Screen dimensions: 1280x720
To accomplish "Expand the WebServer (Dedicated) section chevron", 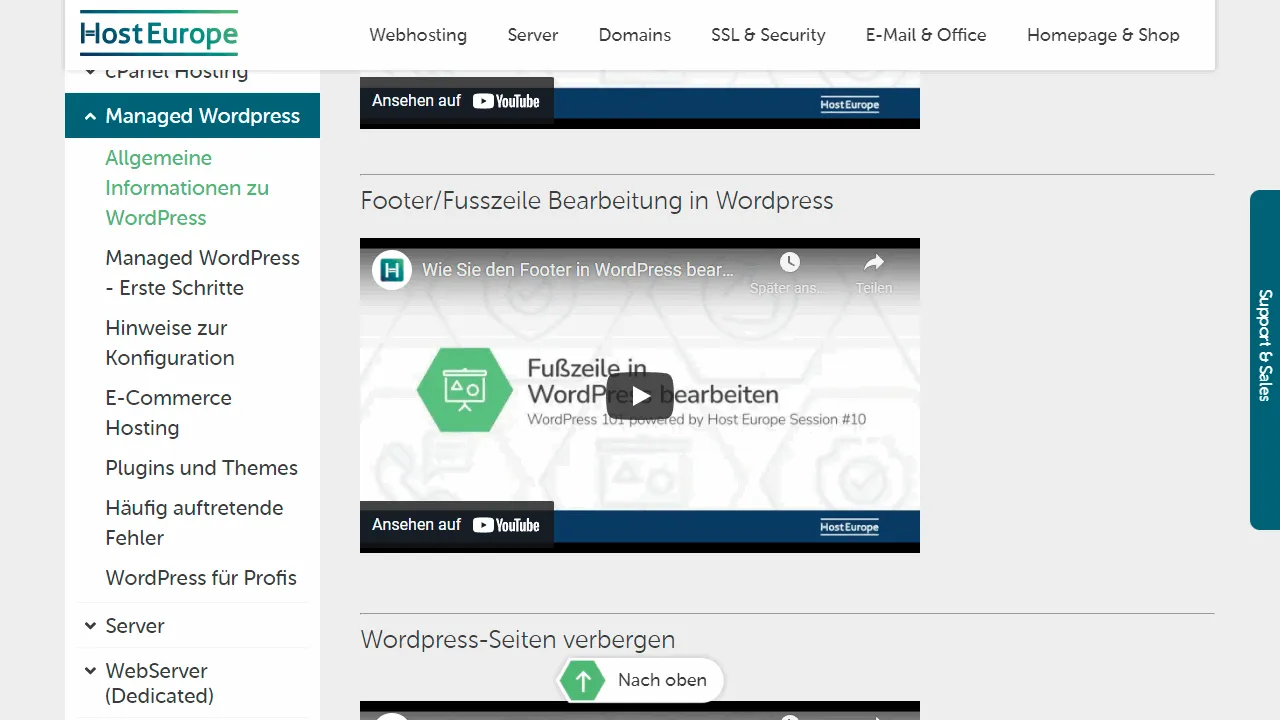I will click(x=91, y=671).
